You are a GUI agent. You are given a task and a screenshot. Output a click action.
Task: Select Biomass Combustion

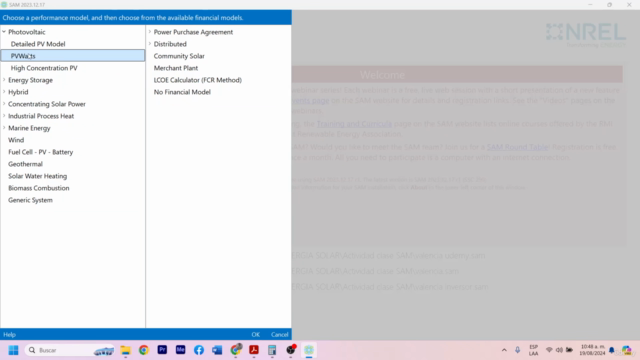coord(39,188)
